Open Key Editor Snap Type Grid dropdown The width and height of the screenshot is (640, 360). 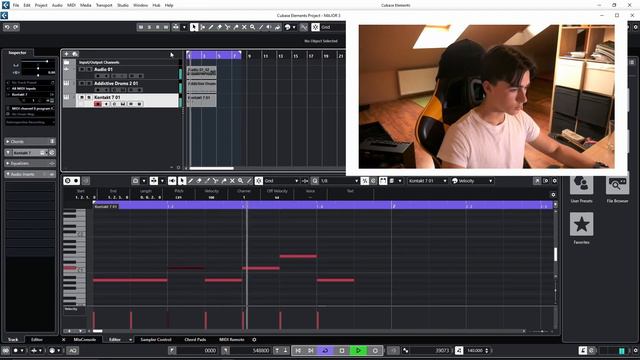(x=282, y=181)
